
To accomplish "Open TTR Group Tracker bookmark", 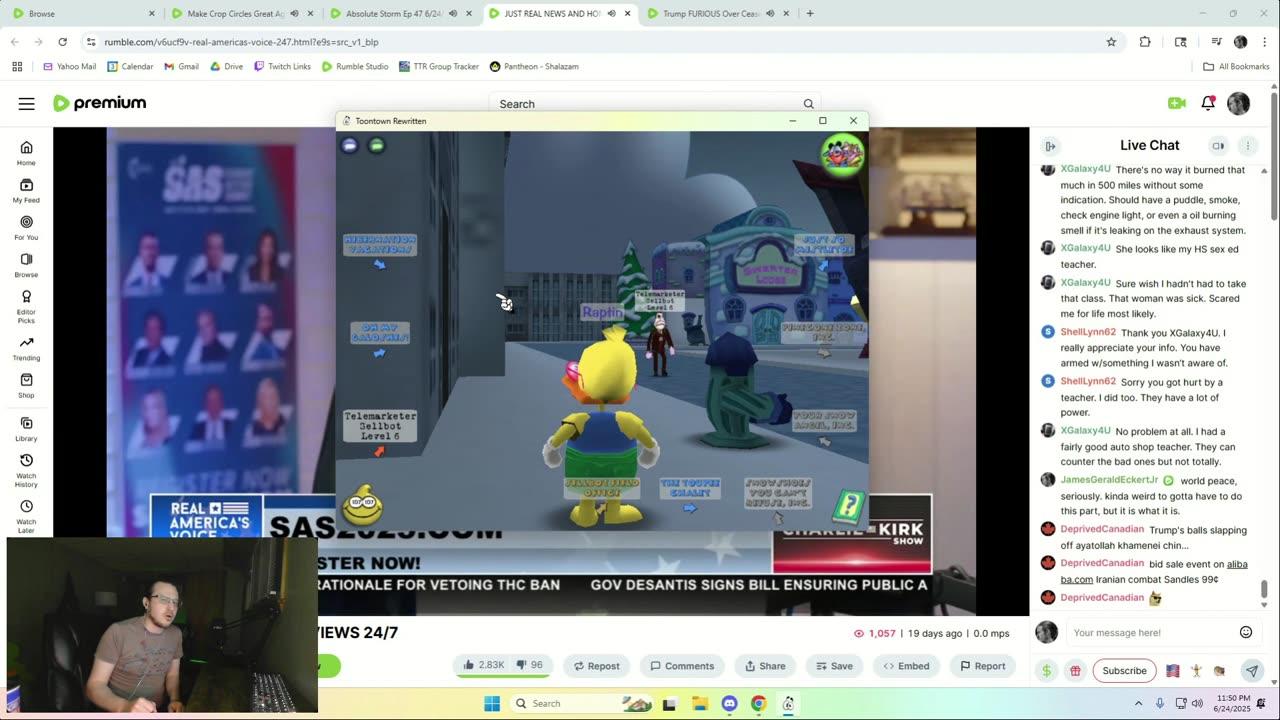I will coord(438,66).
